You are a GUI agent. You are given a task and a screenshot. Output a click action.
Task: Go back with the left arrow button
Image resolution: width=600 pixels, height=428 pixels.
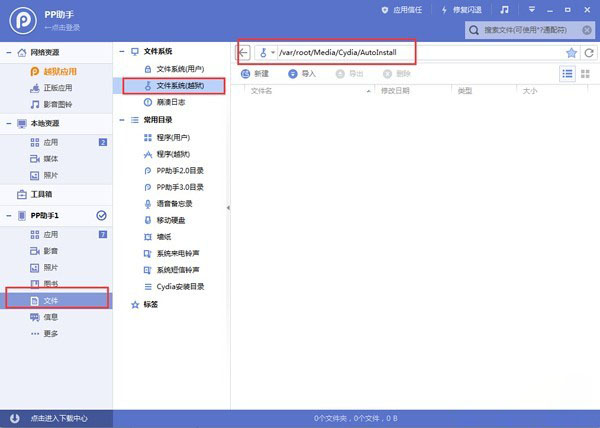[x=243, y=53]
